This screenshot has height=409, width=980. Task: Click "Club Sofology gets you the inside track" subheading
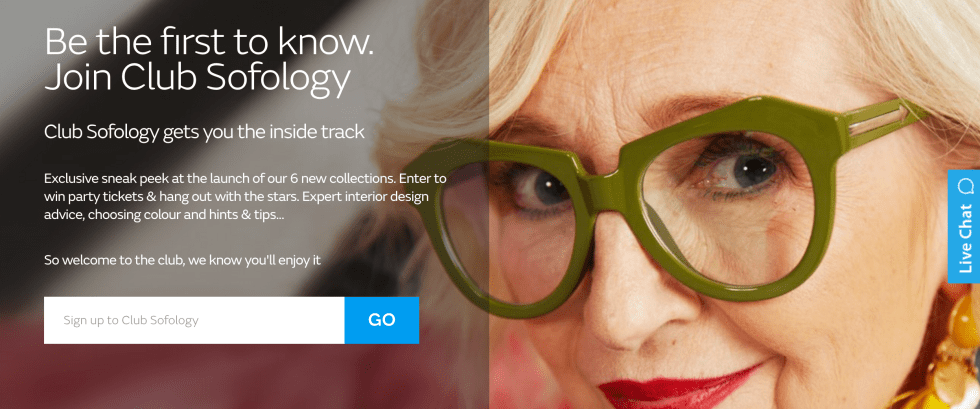pos(204,132)
